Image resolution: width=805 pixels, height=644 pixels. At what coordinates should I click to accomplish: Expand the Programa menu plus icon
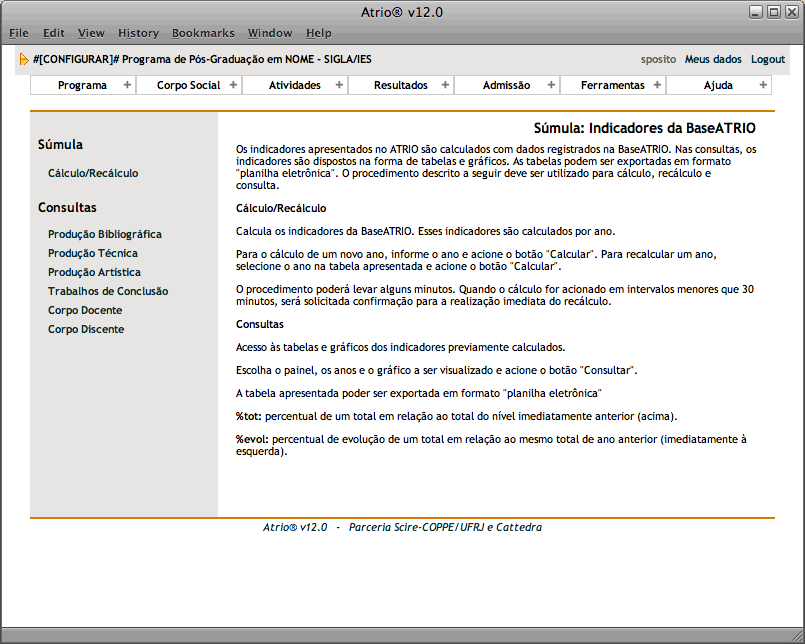click(x=127, y=85)
